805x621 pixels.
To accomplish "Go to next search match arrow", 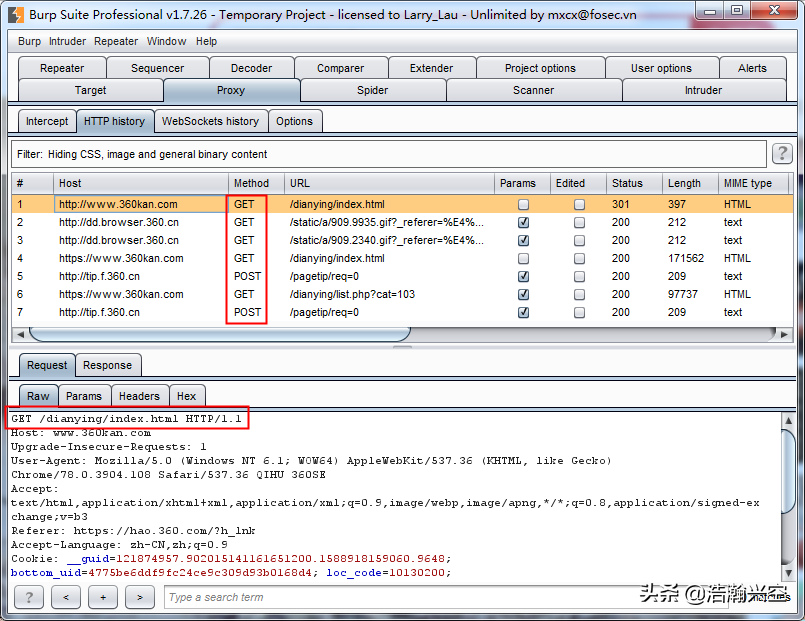I will click(x=140, y=597).
